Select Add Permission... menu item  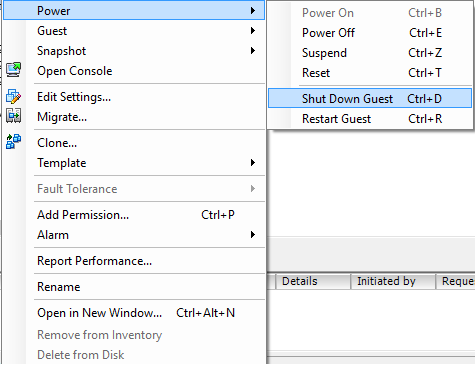coord(134,215)
